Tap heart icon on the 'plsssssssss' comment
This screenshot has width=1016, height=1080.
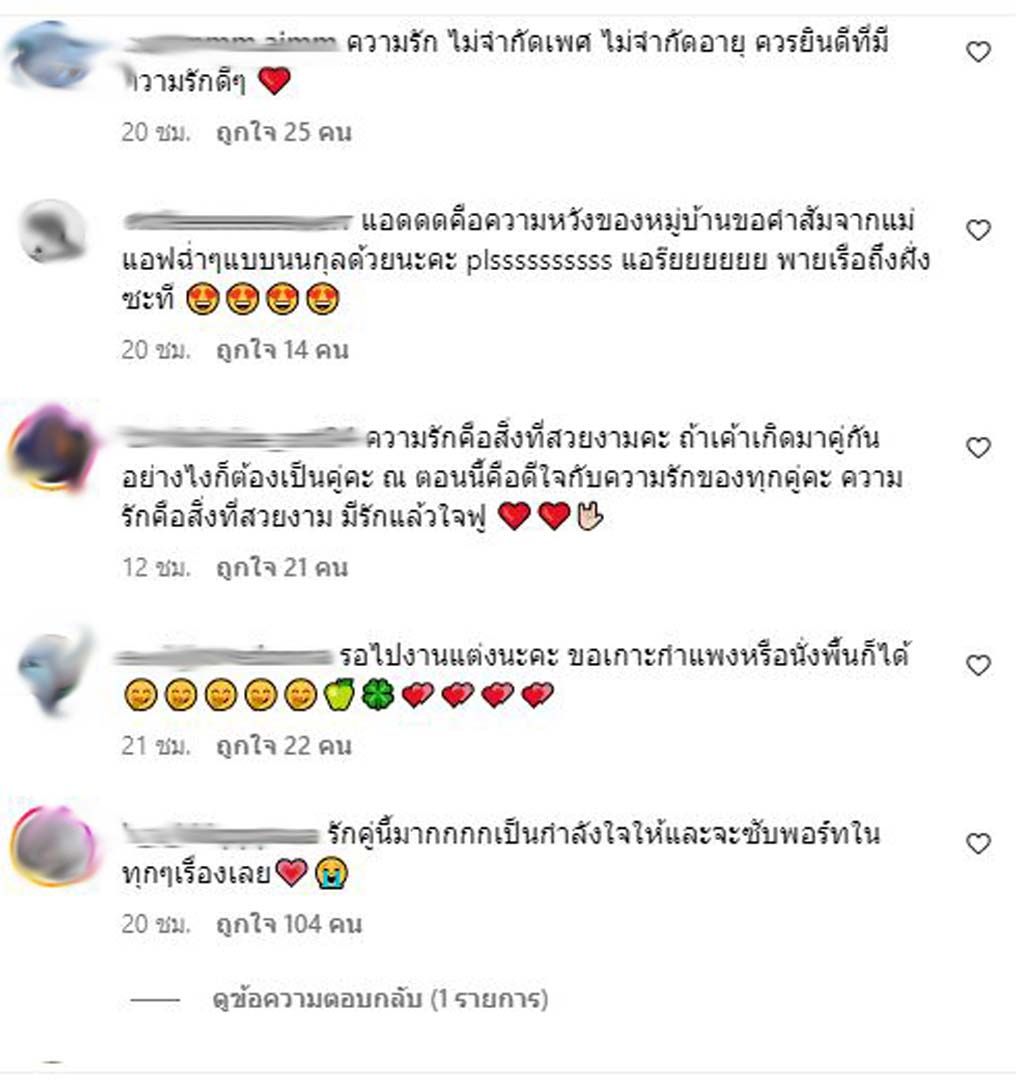[x=978, y=229]
